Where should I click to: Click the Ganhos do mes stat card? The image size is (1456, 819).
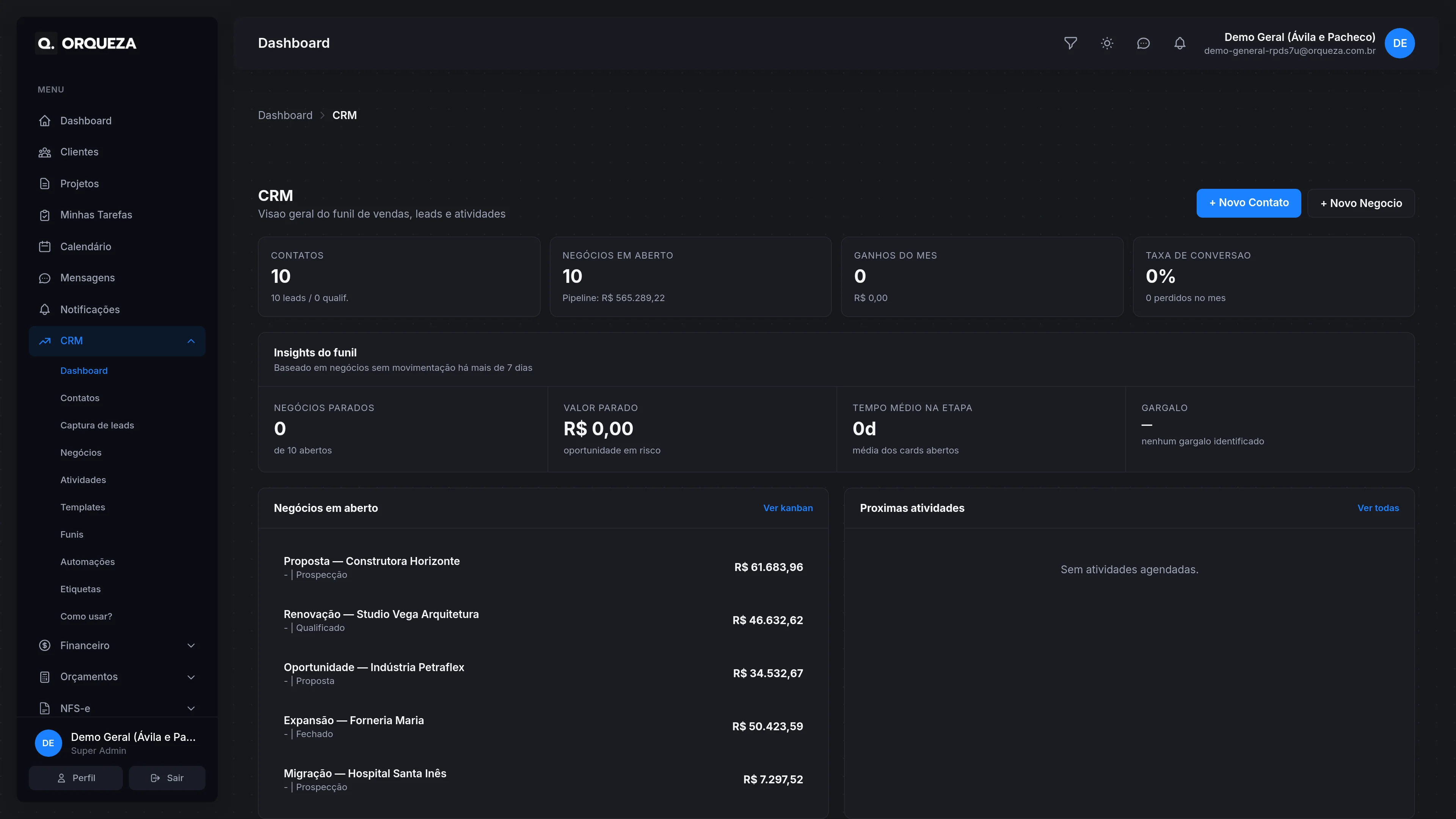[x=982, y=277]
